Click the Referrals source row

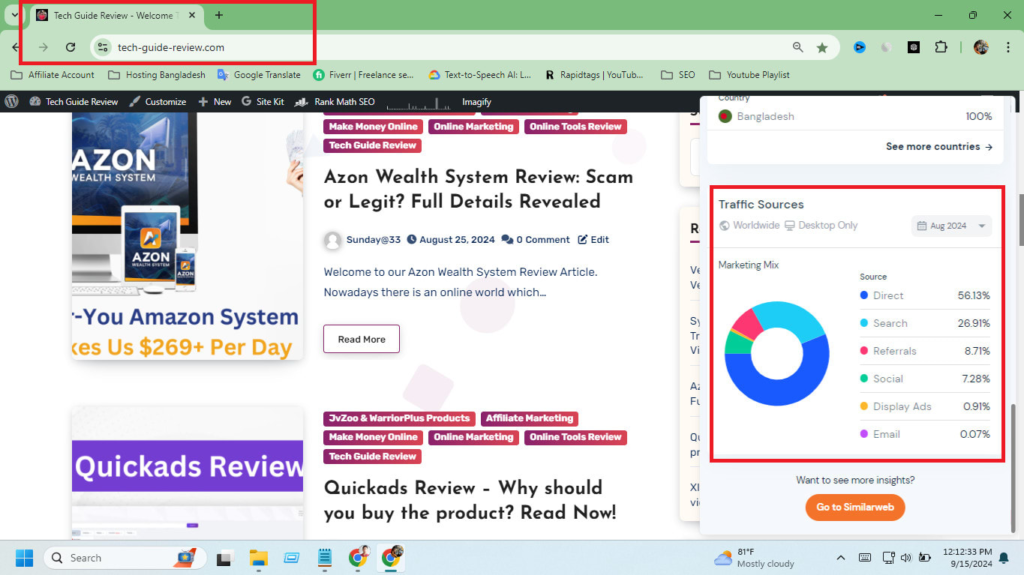[925, 351]
